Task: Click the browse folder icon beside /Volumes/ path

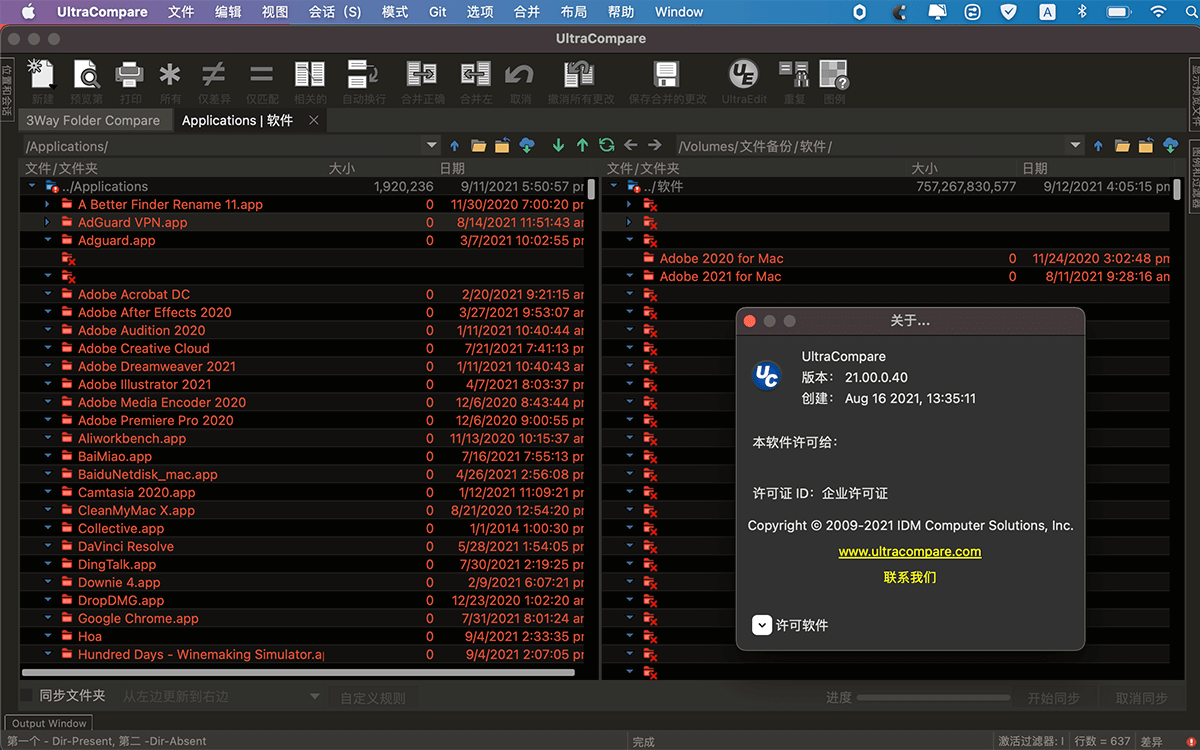Action: pyautogui.click(x=1122, y=146)
